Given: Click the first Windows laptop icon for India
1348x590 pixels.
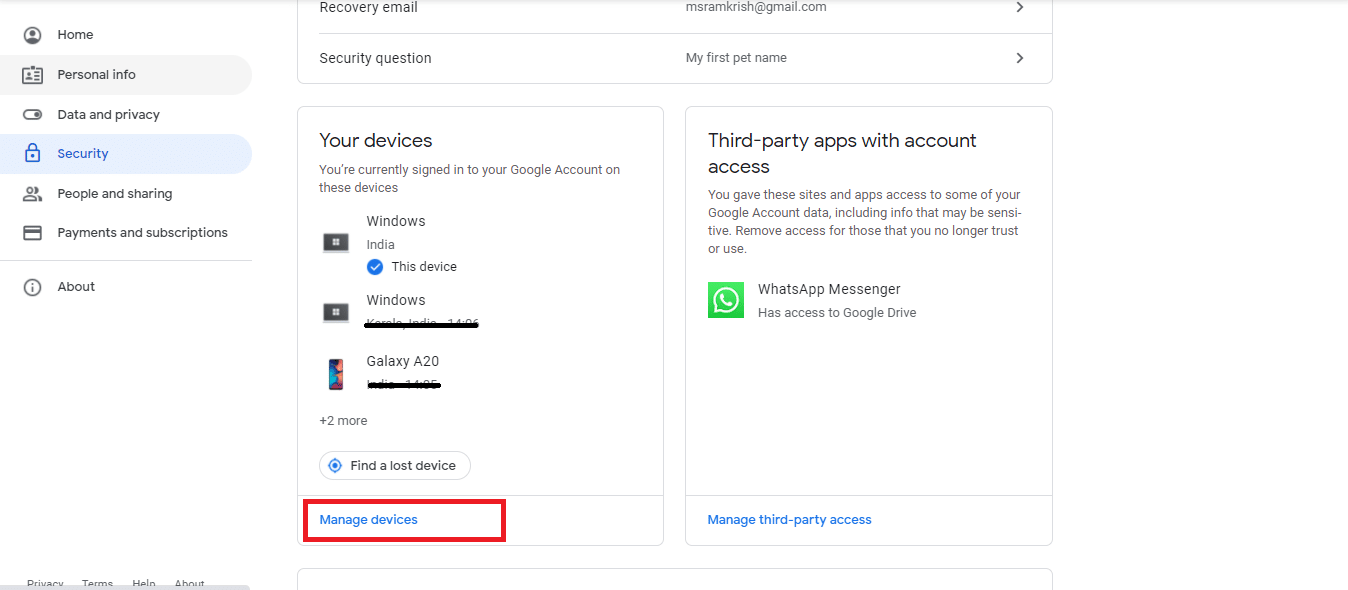Looking at the screenshot, I should click(x=336, y=242).
